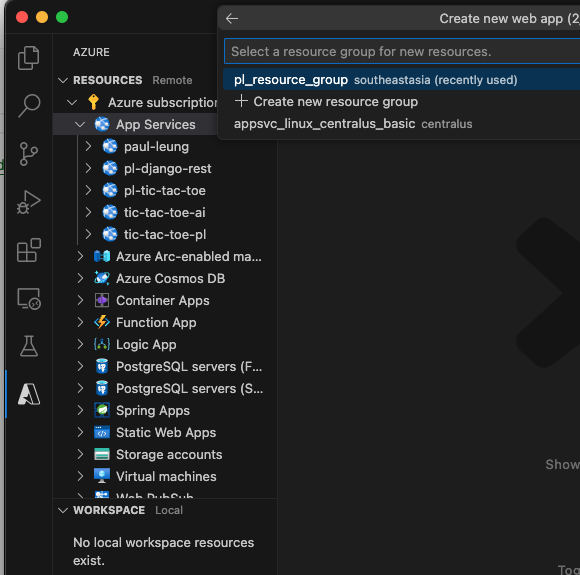580x575 pixels.
Task: Select the Azure Arc-enabled ma... row
Action: click(165, 256)
